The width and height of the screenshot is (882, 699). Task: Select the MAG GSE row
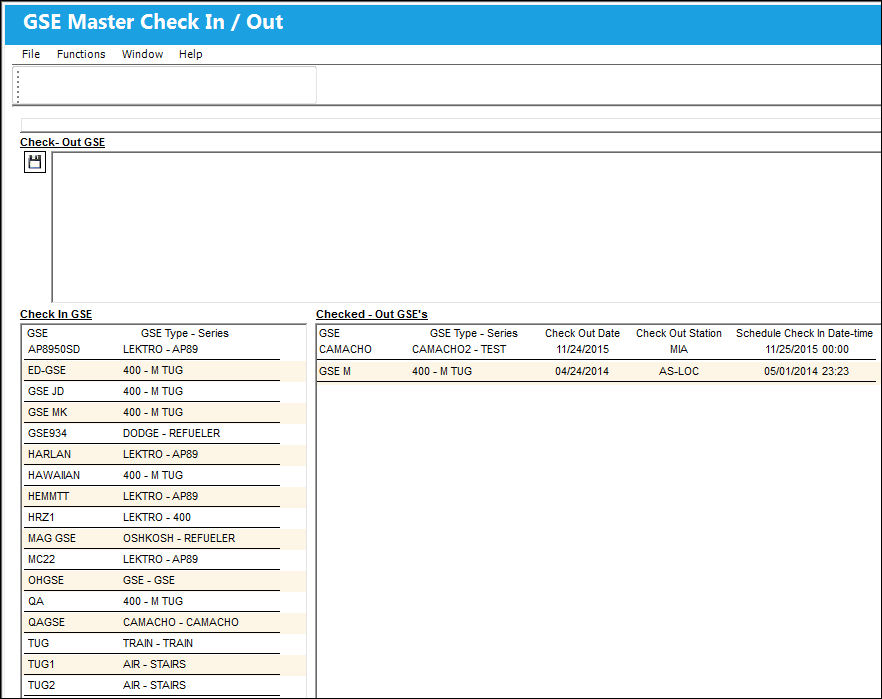tap(152, 538)
